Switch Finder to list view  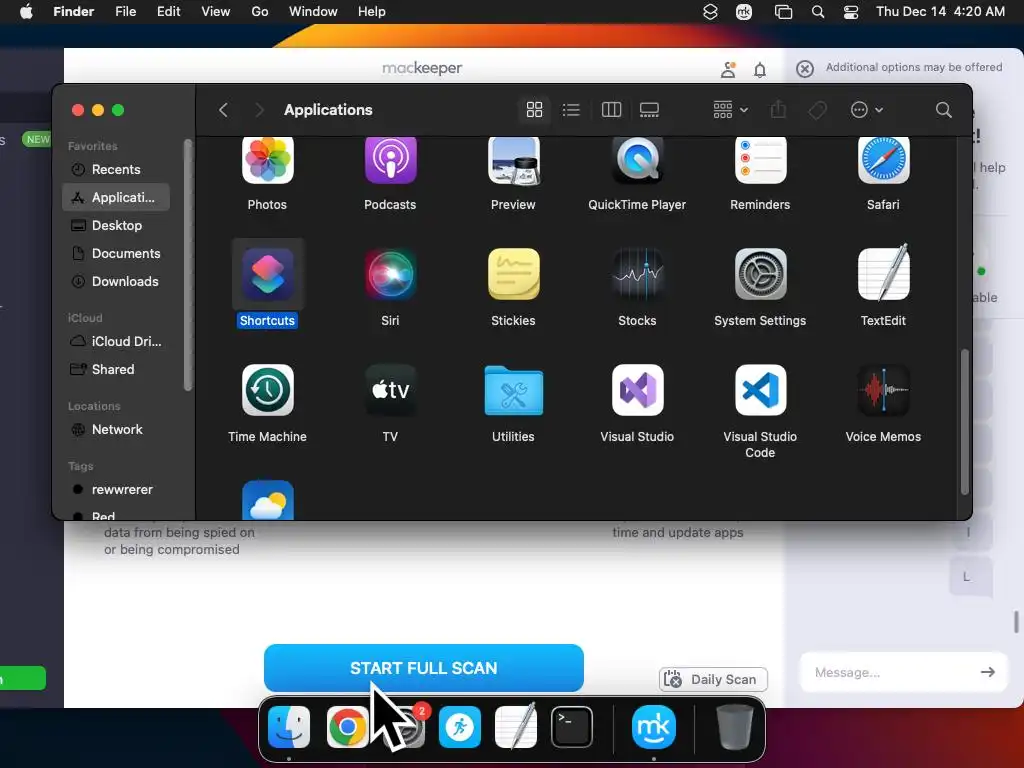(571, 110)
